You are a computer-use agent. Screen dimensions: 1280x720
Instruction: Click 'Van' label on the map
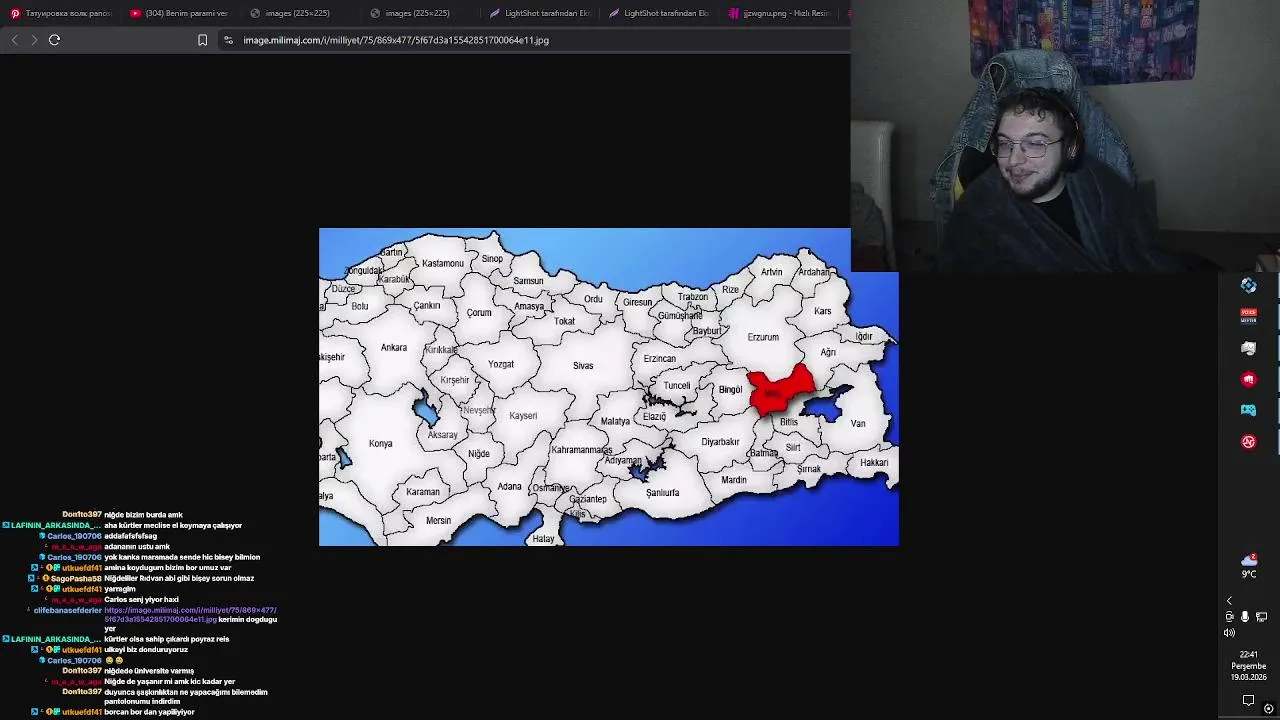coord(858,424)
